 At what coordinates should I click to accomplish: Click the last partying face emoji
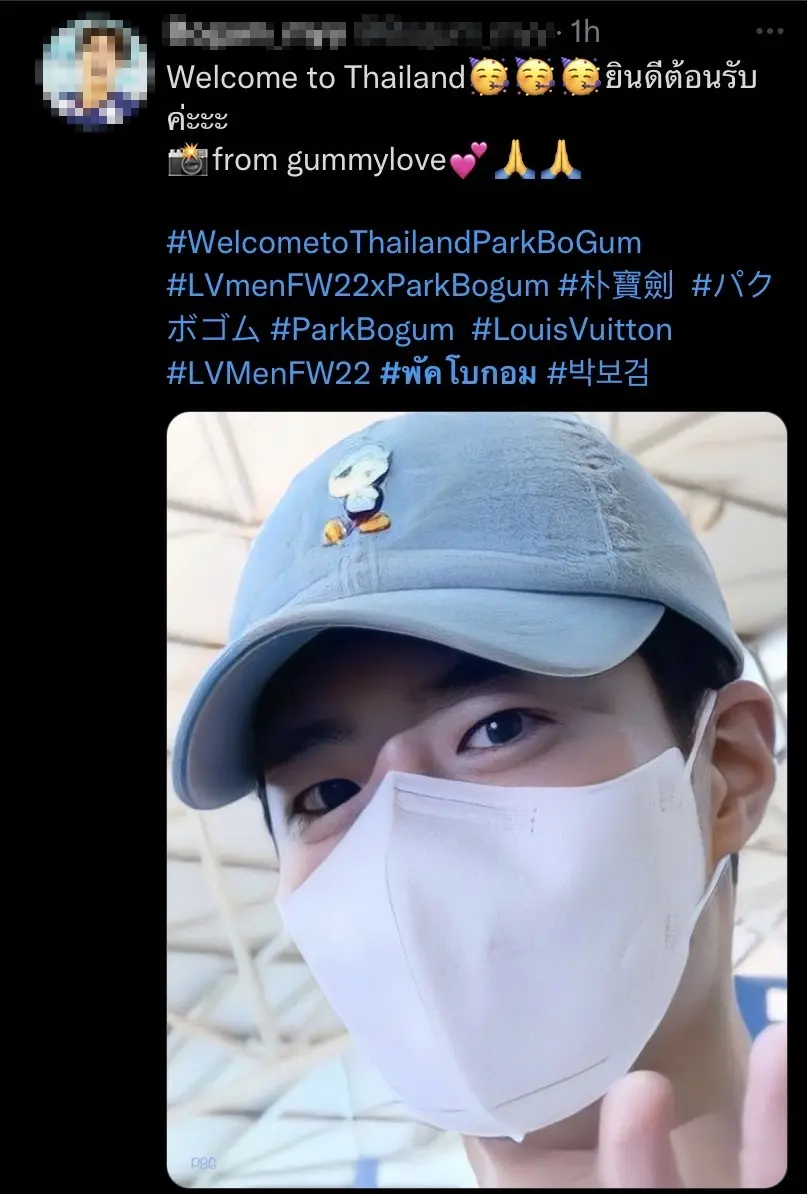click(581, 77)
